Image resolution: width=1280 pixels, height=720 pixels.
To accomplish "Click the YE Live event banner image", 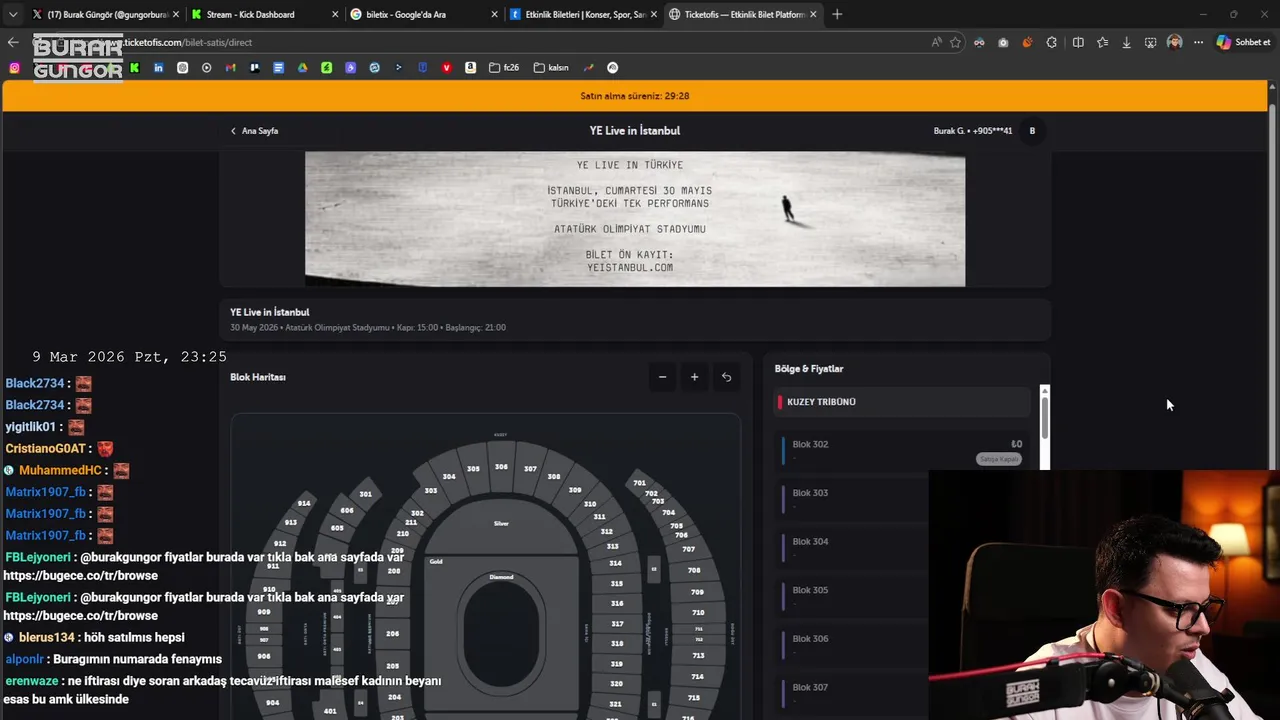I will (635, 219).
